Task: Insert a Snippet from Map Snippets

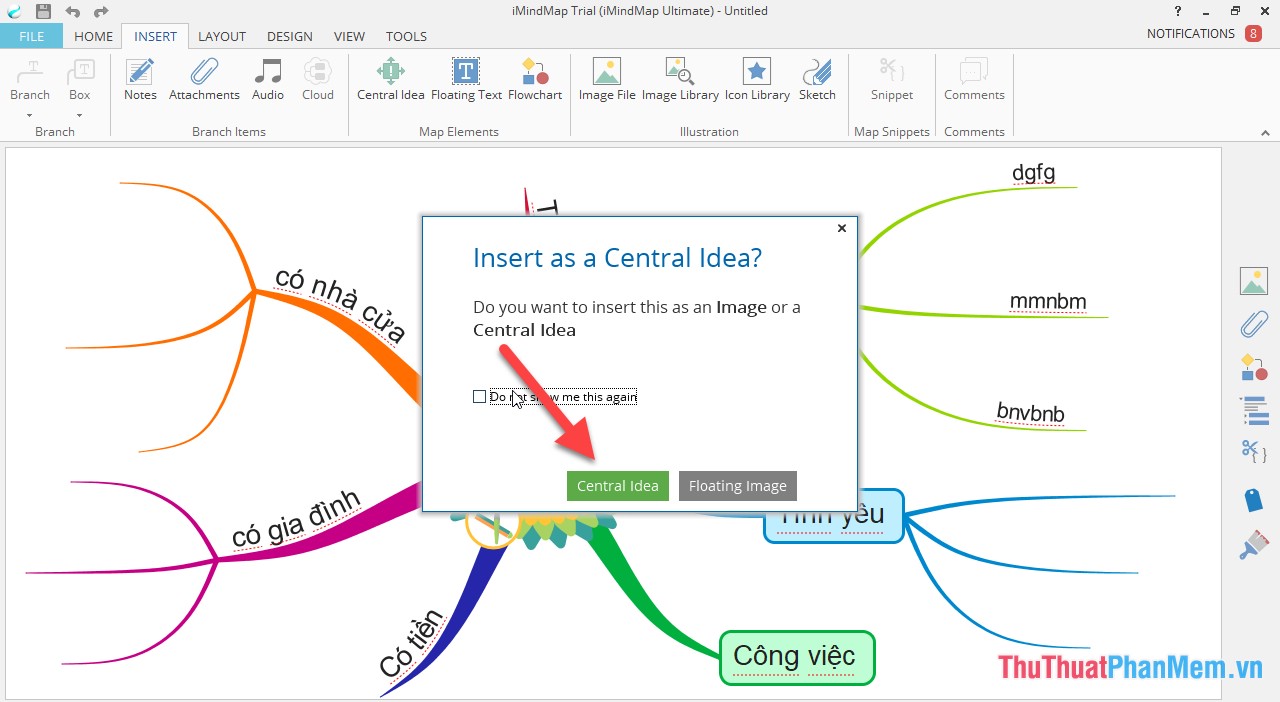Action: [x=891, y=80]
